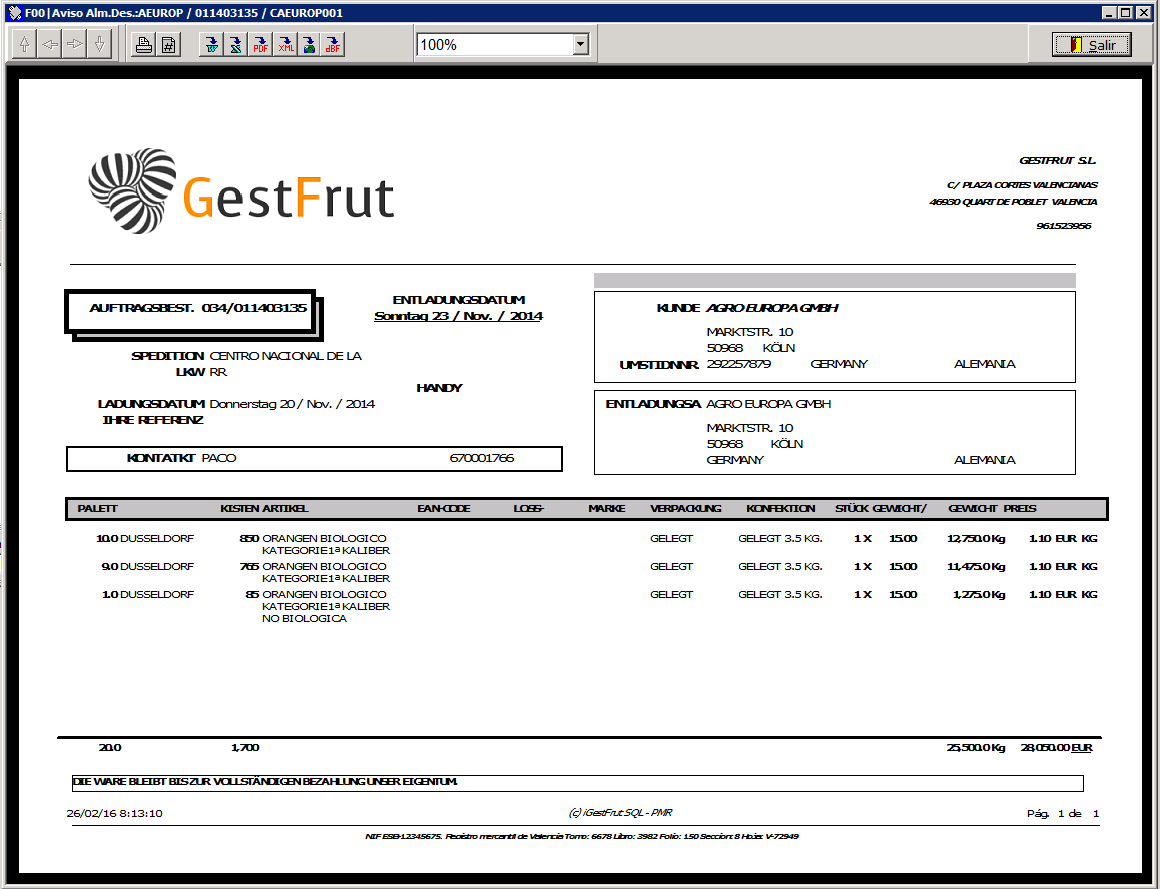Minimize the report preview window

click(1109, 13)
